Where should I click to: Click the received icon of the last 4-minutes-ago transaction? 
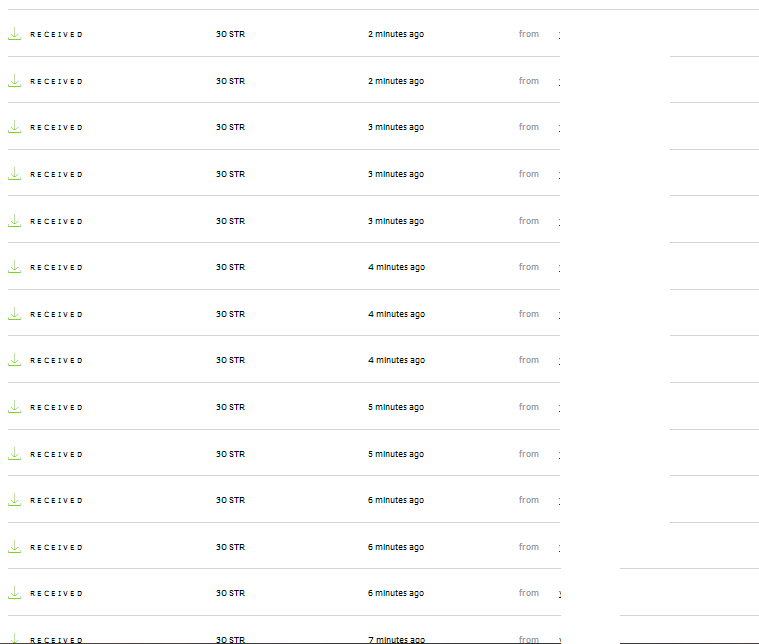[14, 360]
